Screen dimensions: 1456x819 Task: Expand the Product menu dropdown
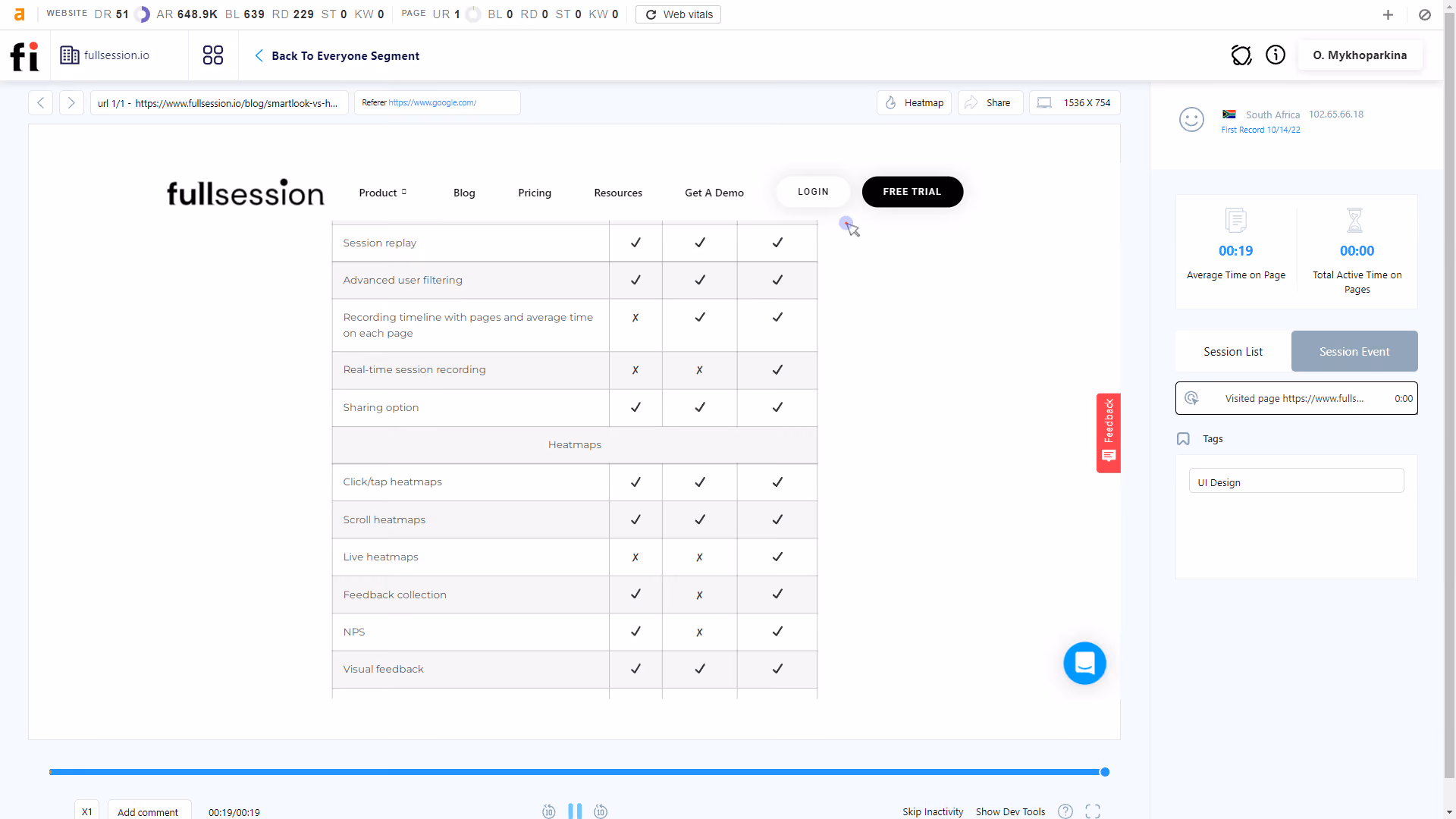[x=383, y=193]
